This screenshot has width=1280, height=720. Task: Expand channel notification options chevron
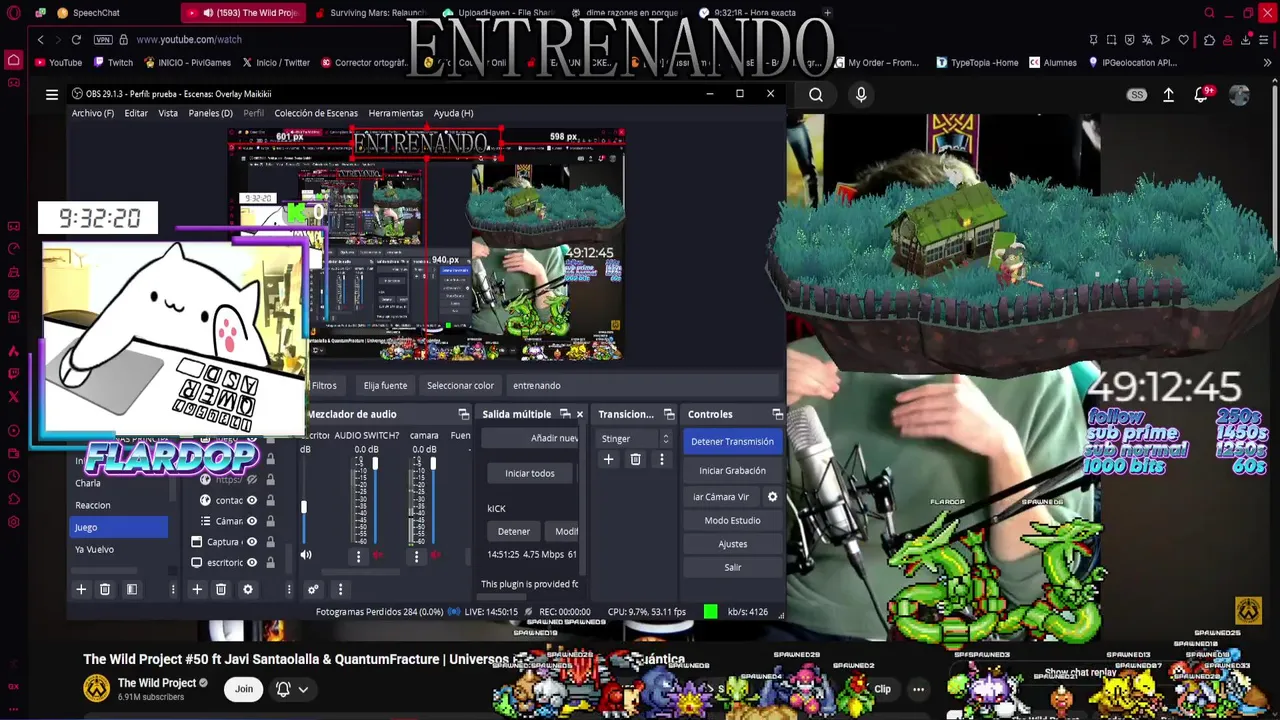click(303, 689)
